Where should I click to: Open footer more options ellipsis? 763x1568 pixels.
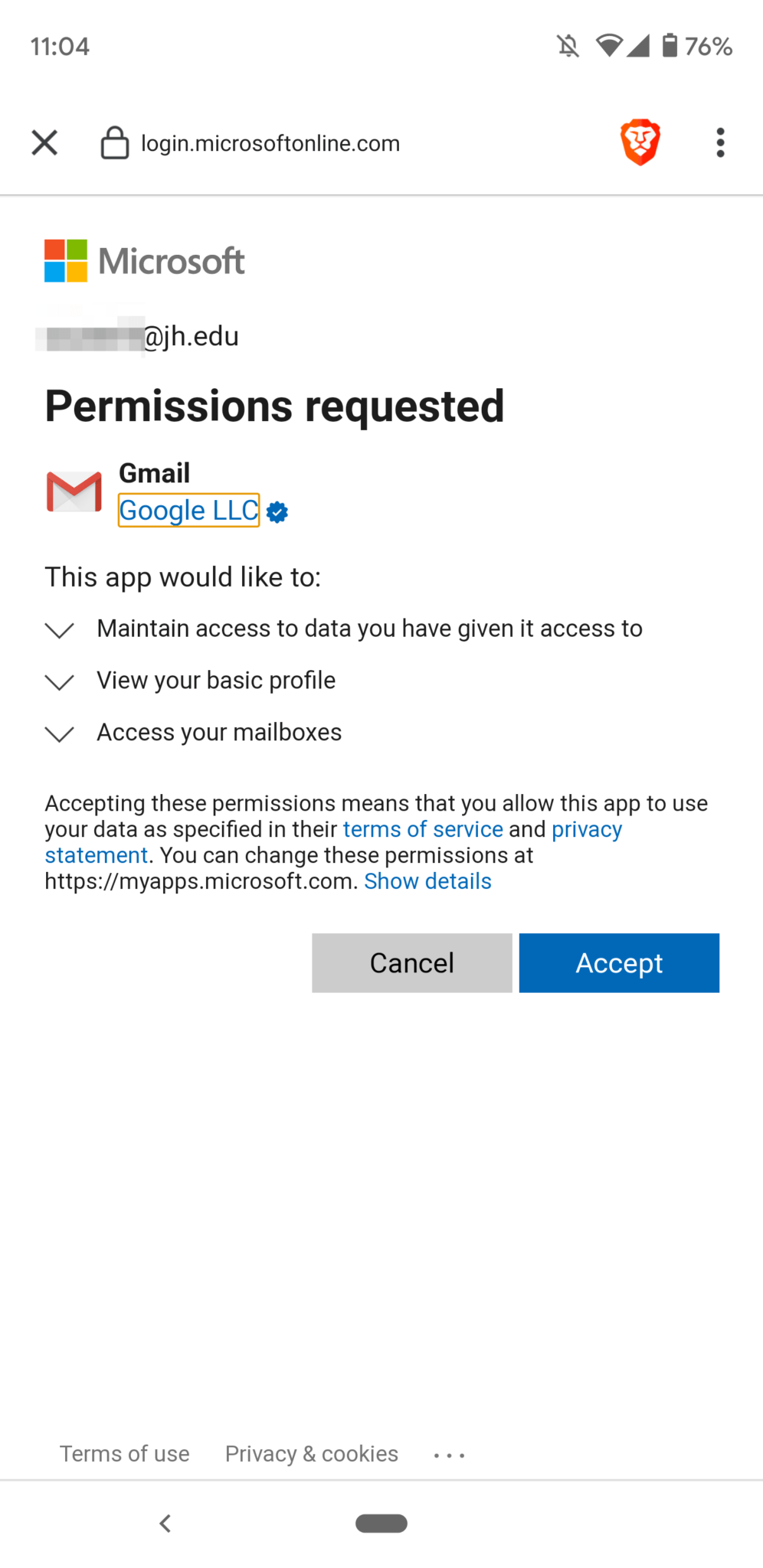click(449, 1455)
